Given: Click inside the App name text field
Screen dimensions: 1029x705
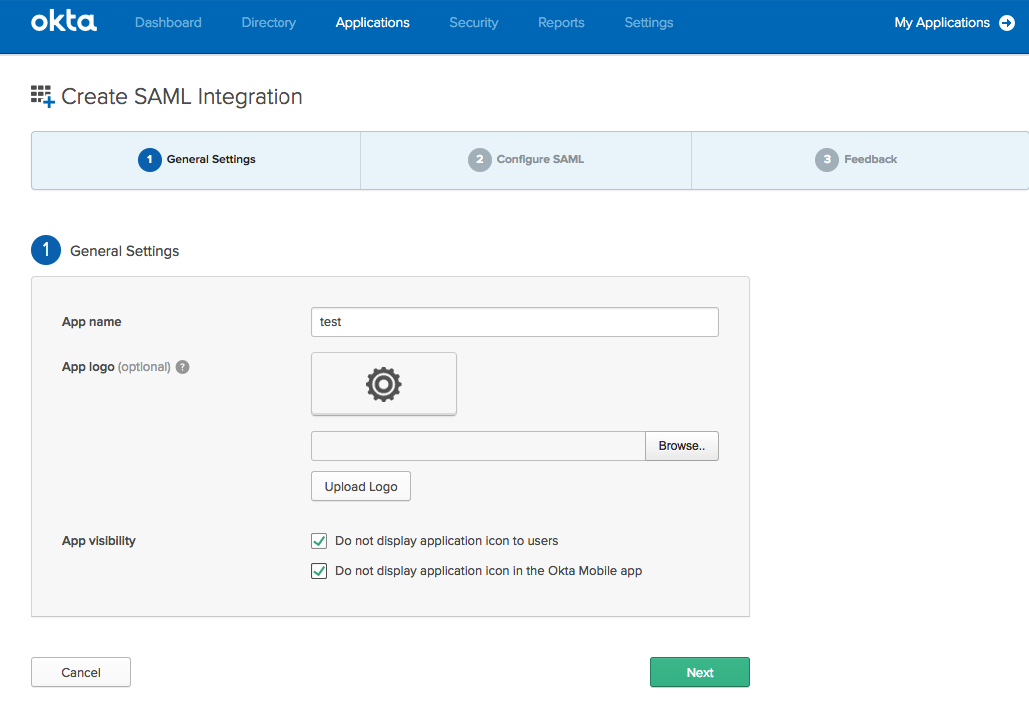Looking at the screenshot, I should 513,322.
